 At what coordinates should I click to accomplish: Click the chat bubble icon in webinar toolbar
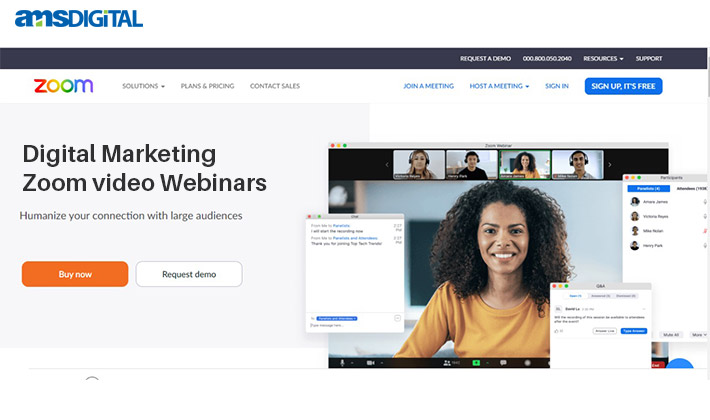point(503,363)
